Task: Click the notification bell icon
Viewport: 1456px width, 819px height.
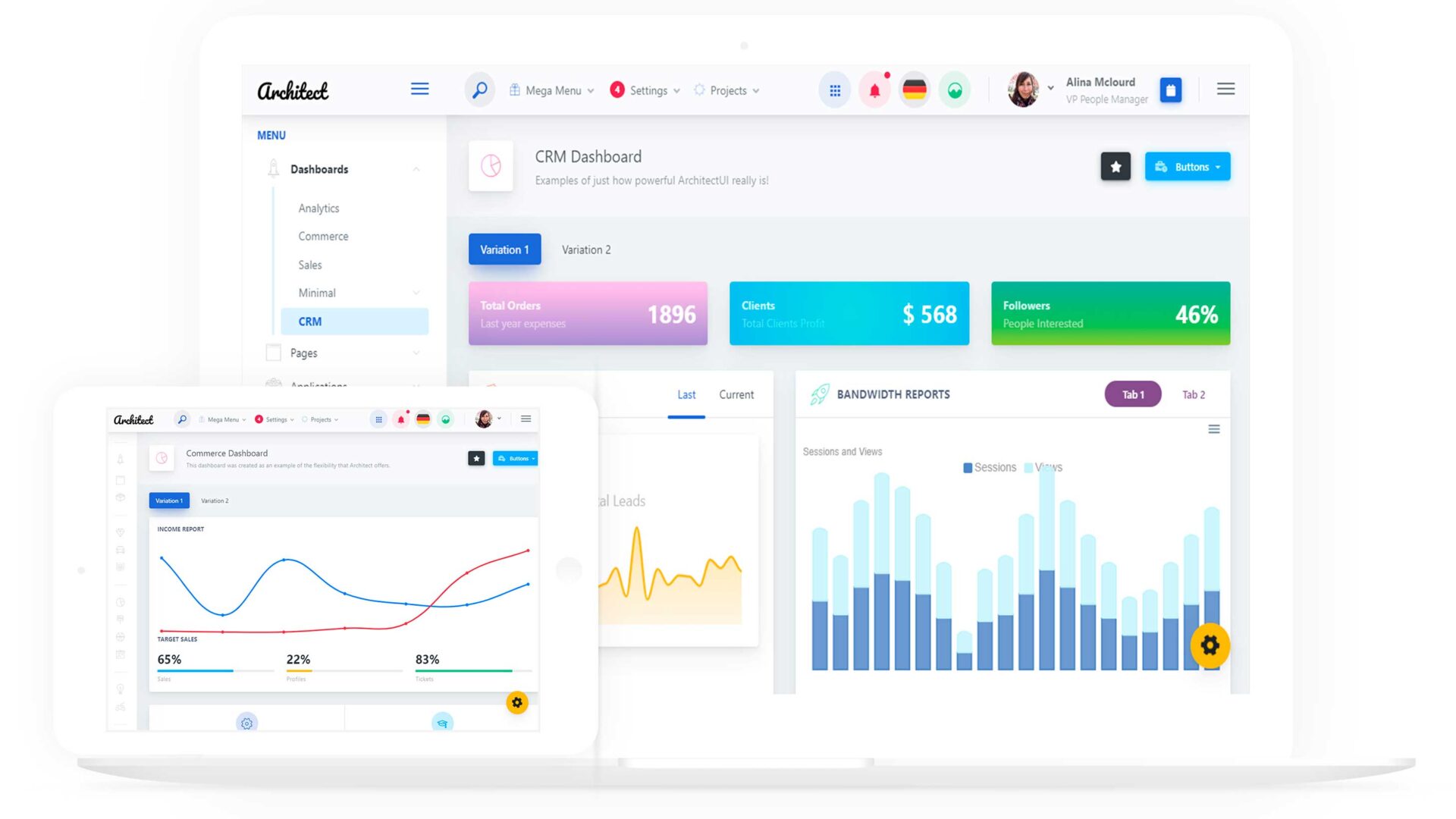Action: coord(875,89)
